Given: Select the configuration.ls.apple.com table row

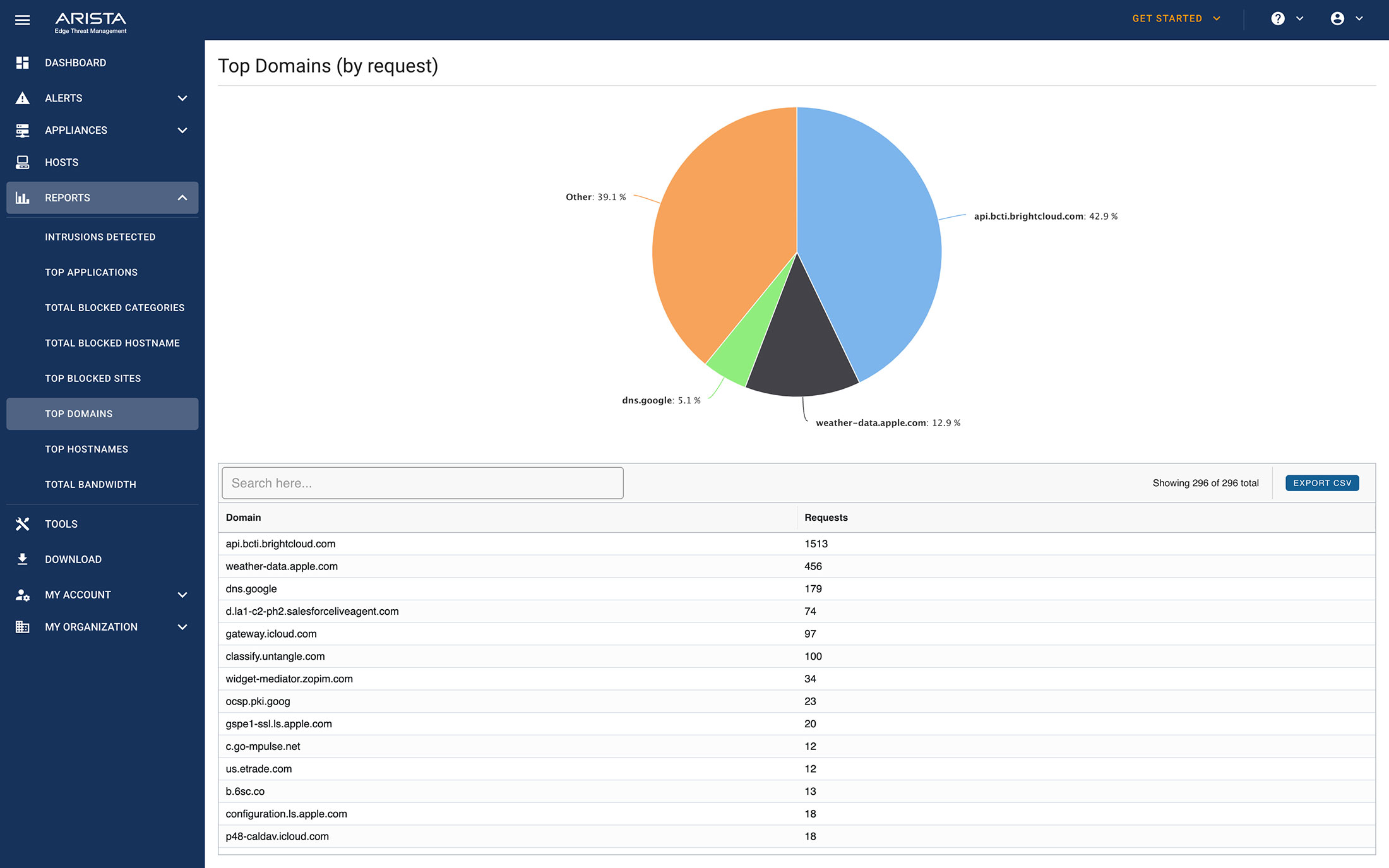Looking at the screenshot, I should 797,814.
